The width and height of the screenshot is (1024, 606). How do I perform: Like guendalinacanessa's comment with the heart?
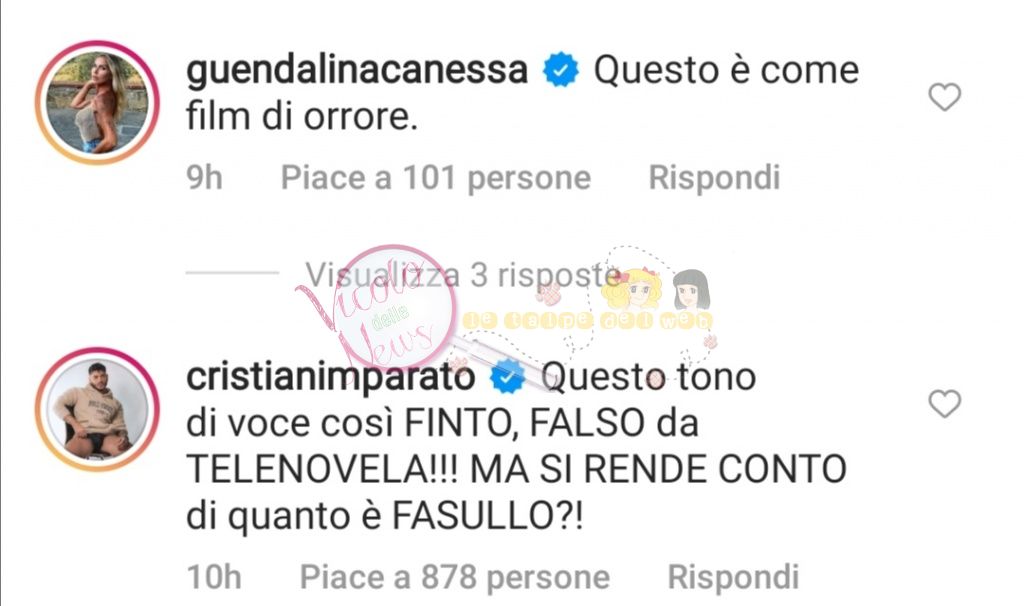pyautogui.click(x=944, y=97)
